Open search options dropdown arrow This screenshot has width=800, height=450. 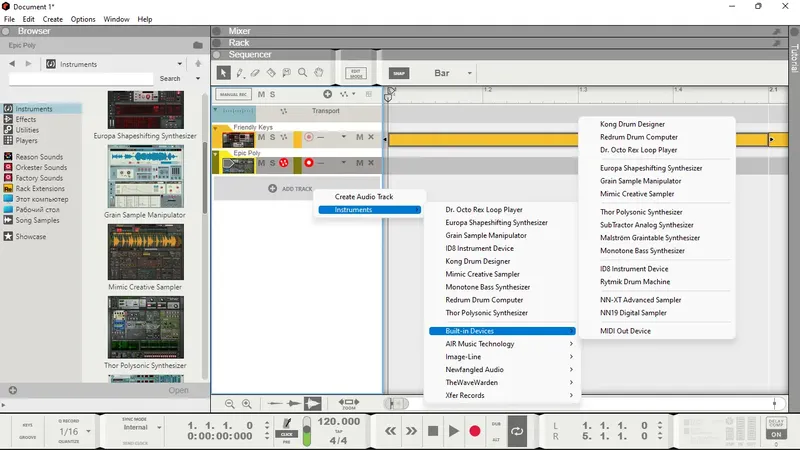pos(198,79)
